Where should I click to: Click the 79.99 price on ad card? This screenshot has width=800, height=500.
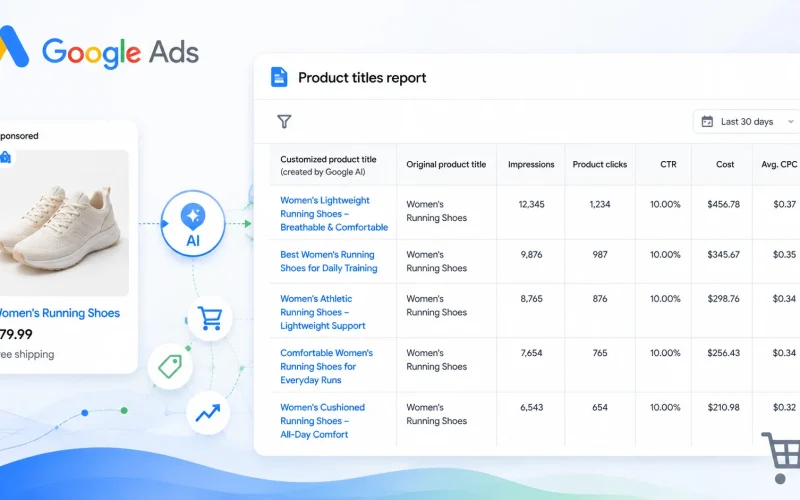pyautogui.click(x=16, y=335)
